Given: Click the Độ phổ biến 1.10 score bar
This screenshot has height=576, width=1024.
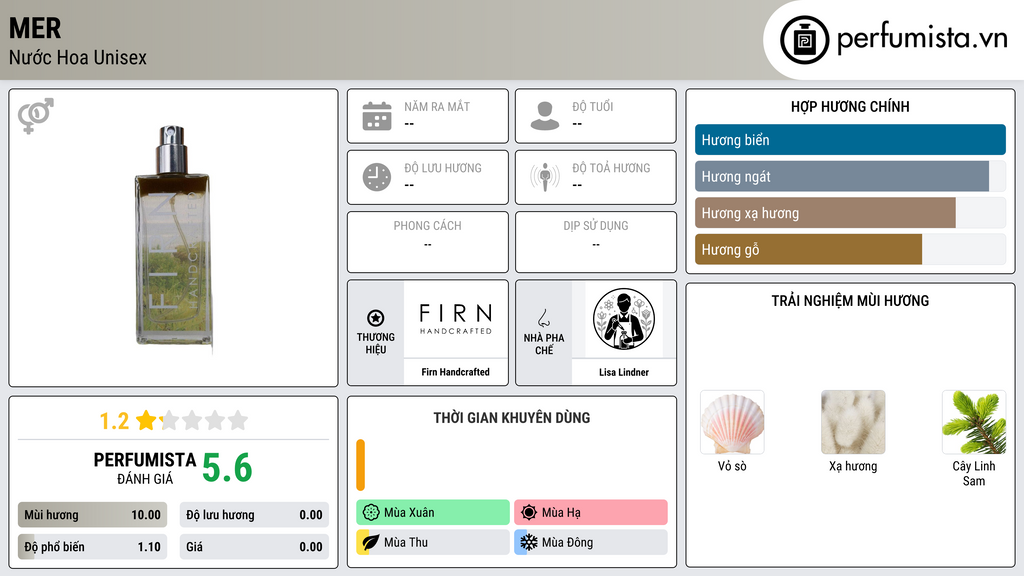Looking at the screenshot, I should (x=92, y=547).
